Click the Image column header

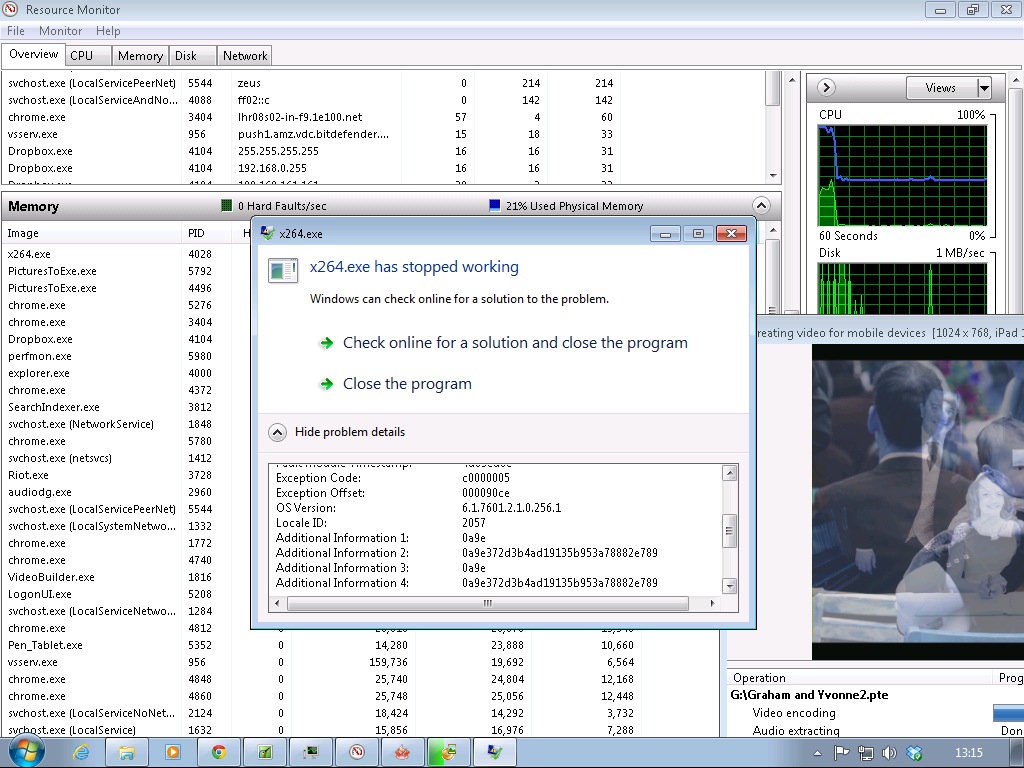(x=23, y=233)
